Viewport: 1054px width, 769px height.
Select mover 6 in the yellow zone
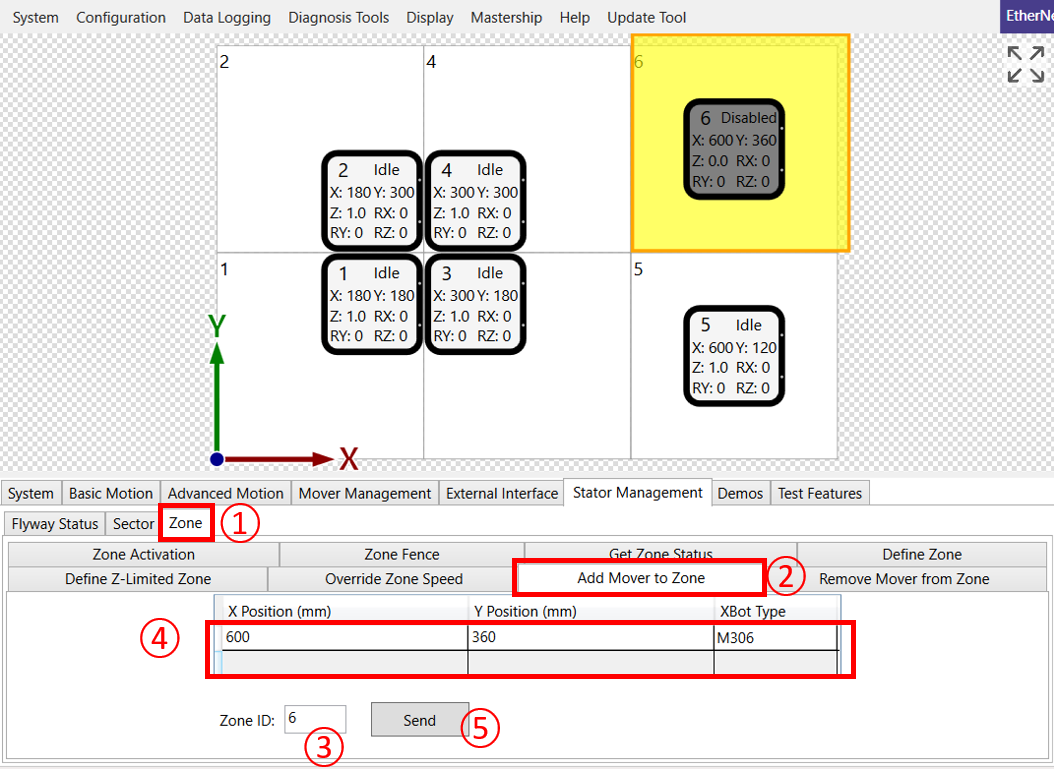point(734,150)
